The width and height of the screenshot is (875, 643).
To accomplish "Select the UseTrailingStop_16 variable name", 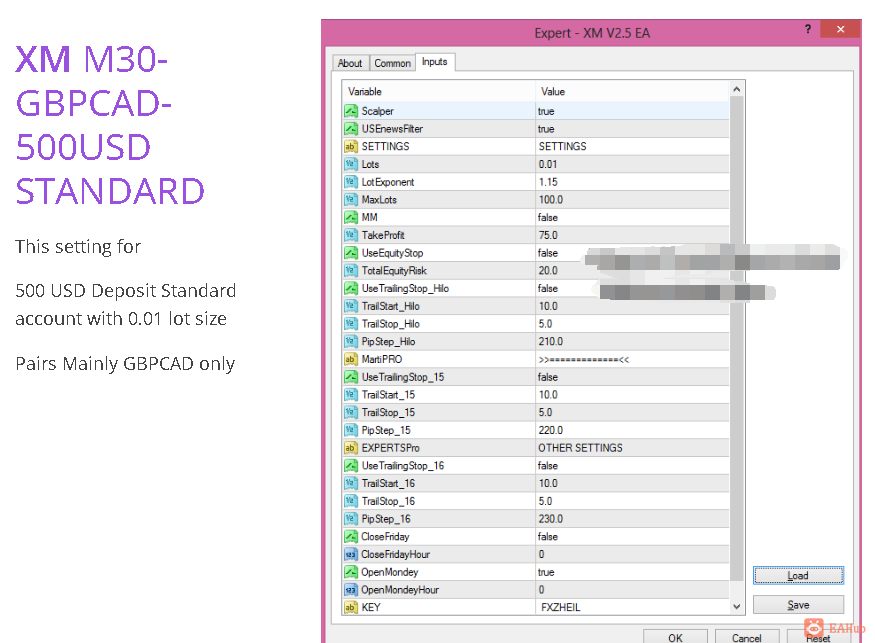I will point(403,466).
